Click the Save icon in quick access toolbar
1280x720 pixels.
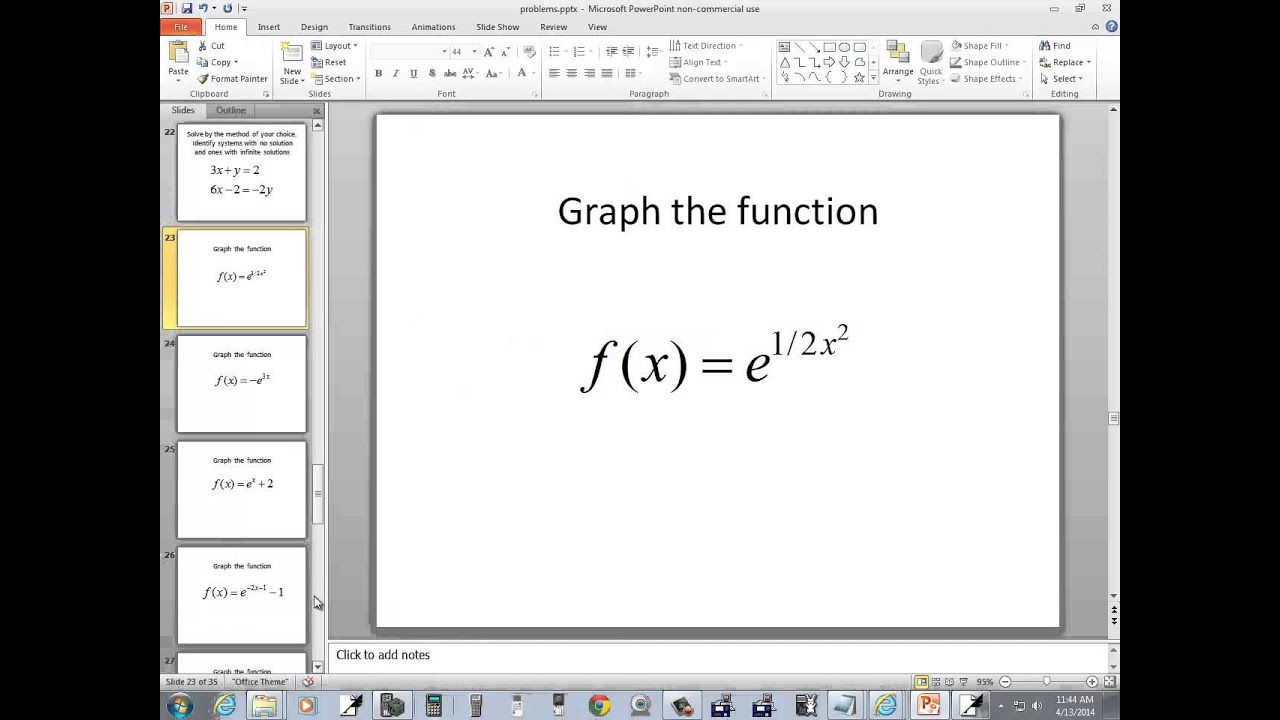pyautogui.click(x=186, y=8)
